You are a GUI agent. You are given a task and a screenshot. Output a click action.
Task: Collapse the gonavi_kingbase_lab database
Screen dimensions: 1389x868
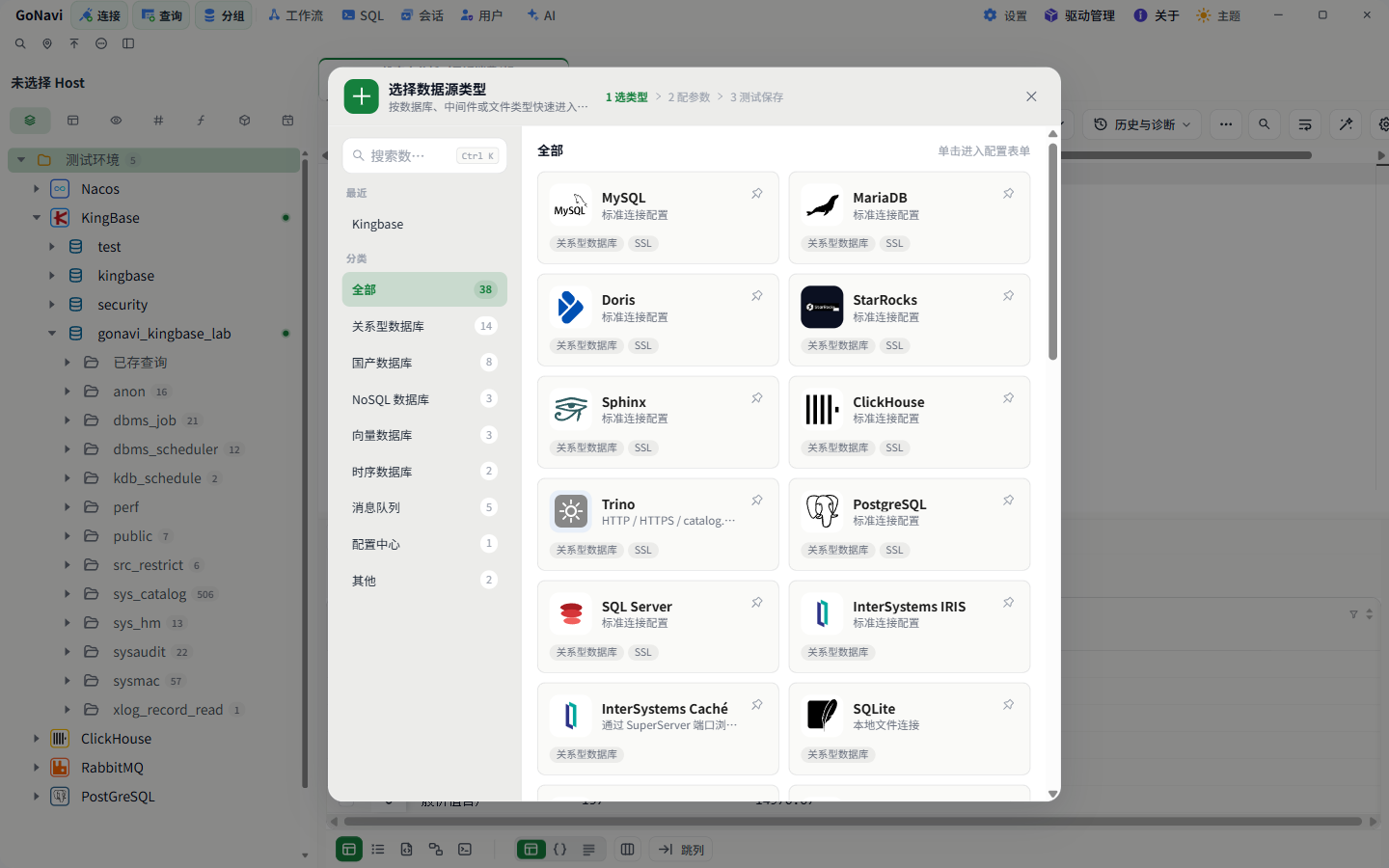(x=52, y=334)
